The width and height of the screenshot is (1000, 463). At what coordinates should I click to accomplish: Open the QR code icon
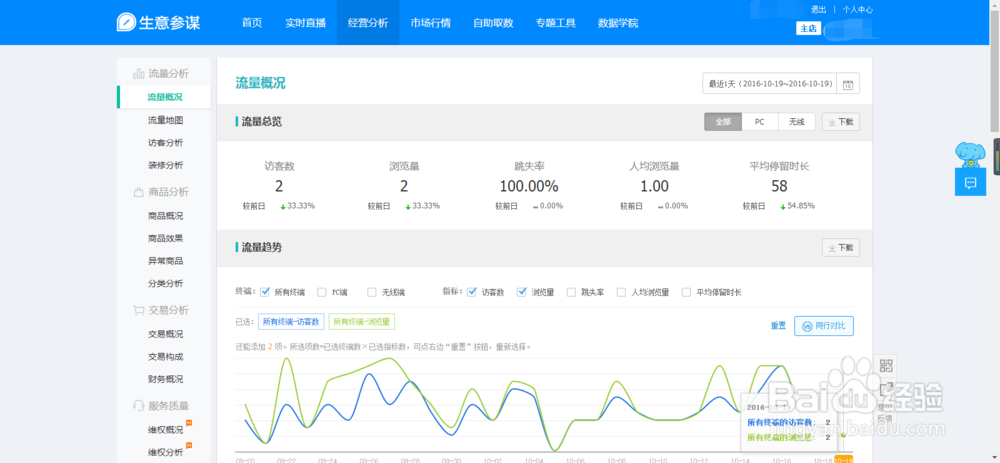[x=886, y=365]
